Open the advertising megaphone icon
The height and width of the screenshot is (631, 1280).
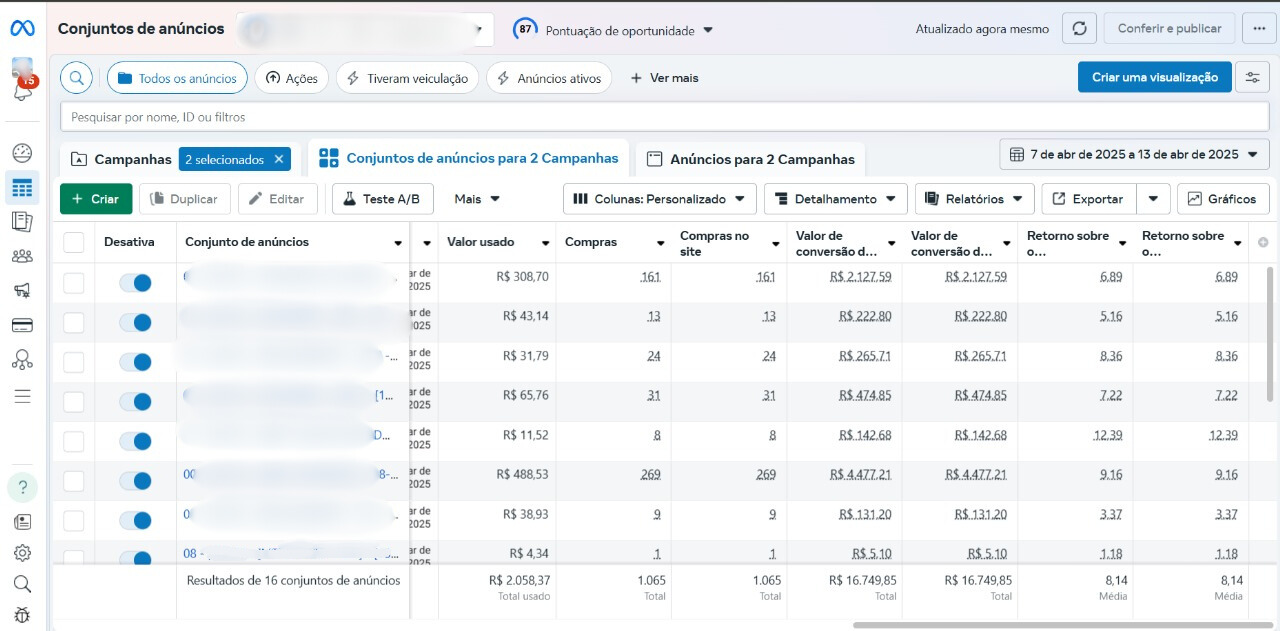click(22, 291)
